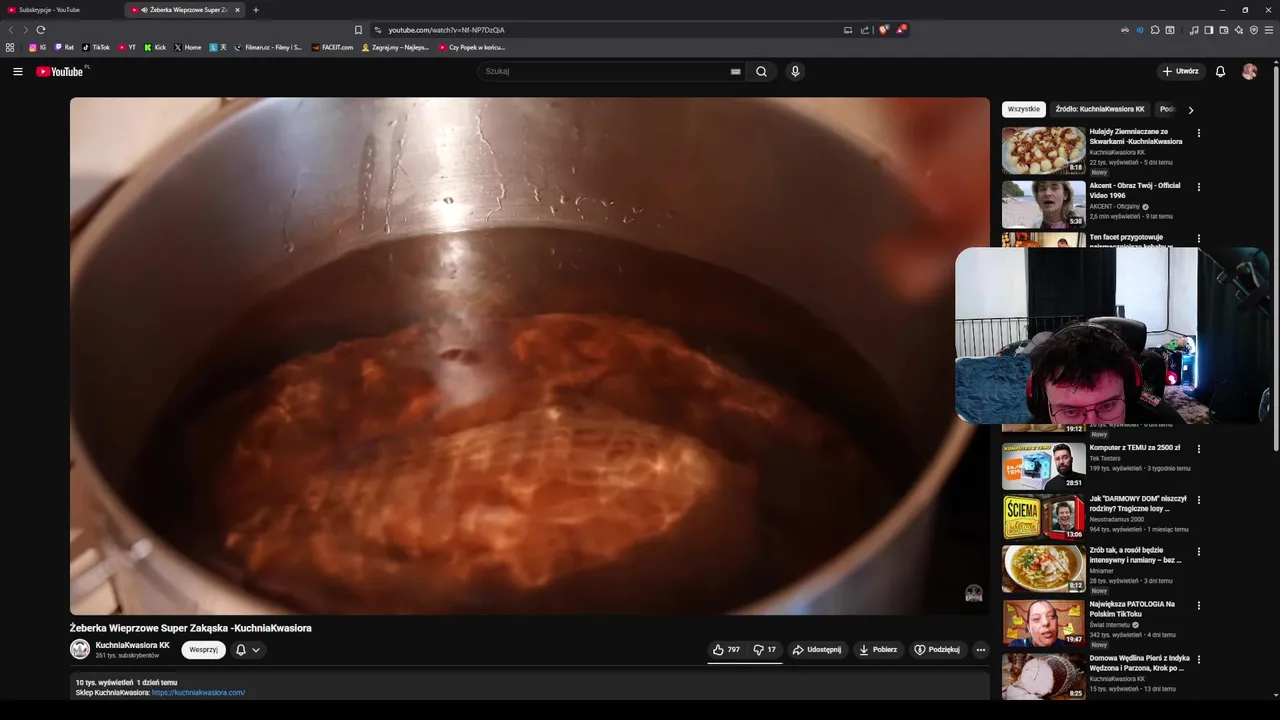Open Brave main menu hamburger
The width and height of the screenshot is (1280, 720).
pos(1270,30)
